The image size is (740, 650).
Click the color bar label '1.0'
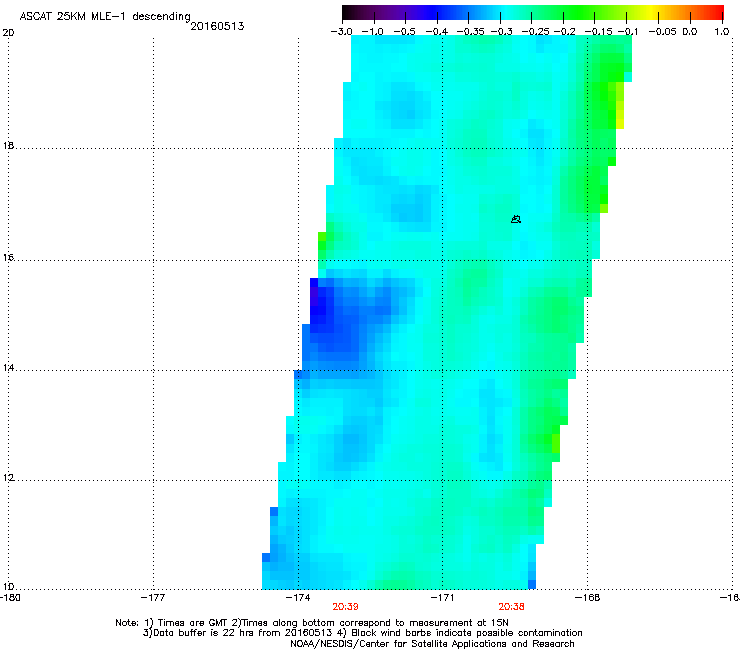point(722,32)
